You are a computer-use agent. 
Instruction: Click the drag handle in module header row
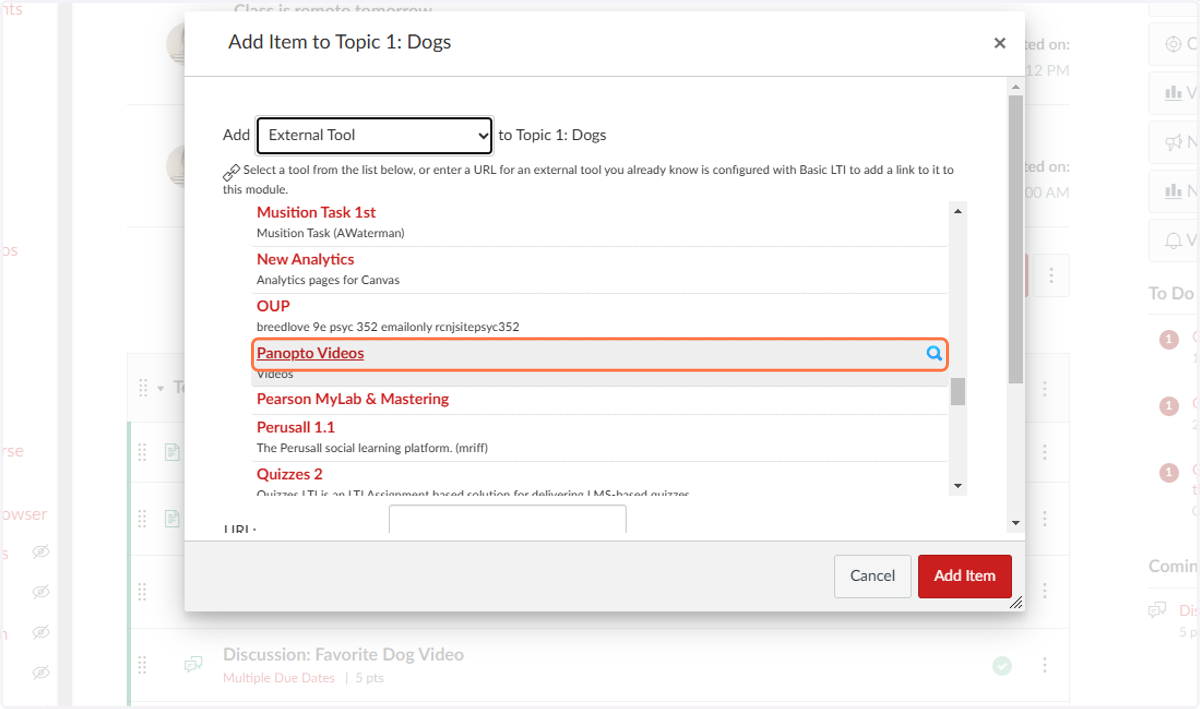coord(142,387)
